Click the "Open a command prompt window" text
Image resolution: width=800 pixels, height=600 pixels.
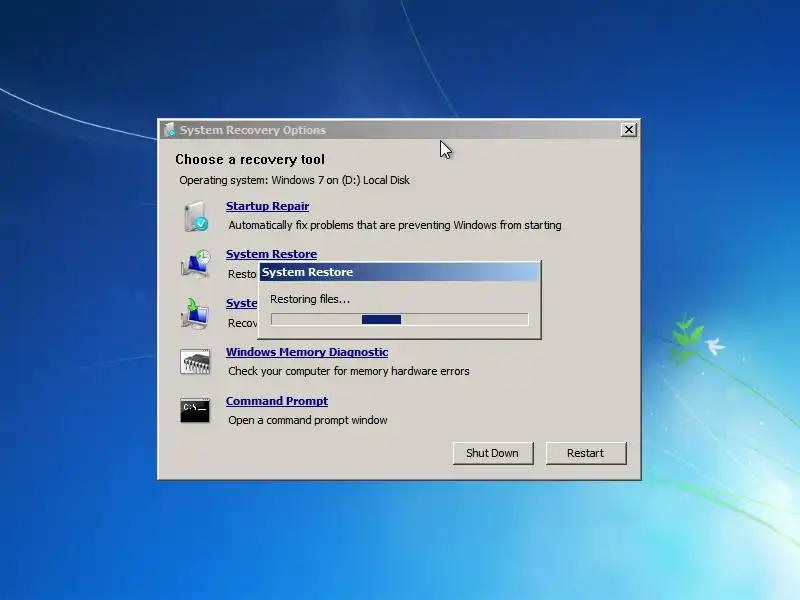pyautogui.click(x=308, y=420)
